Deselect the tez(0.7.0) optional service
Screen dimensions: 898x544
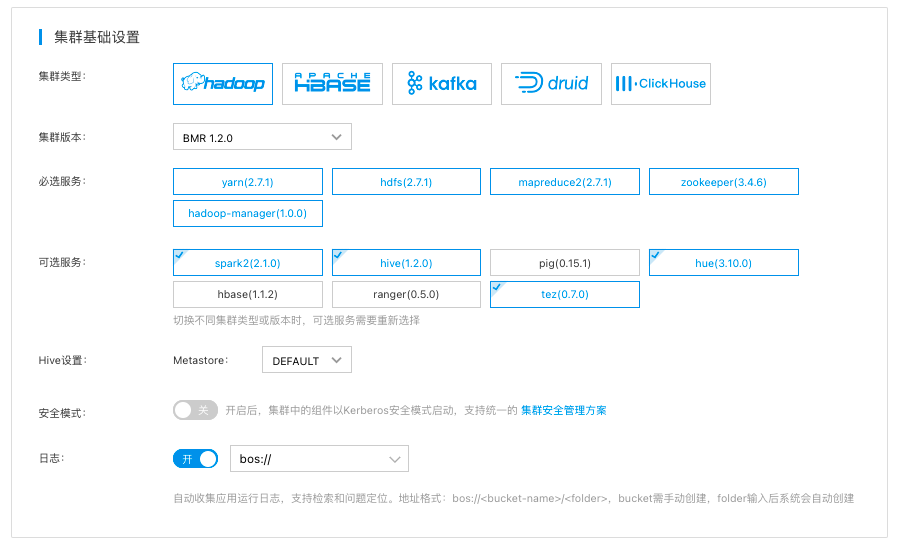(x=565, y=294)
